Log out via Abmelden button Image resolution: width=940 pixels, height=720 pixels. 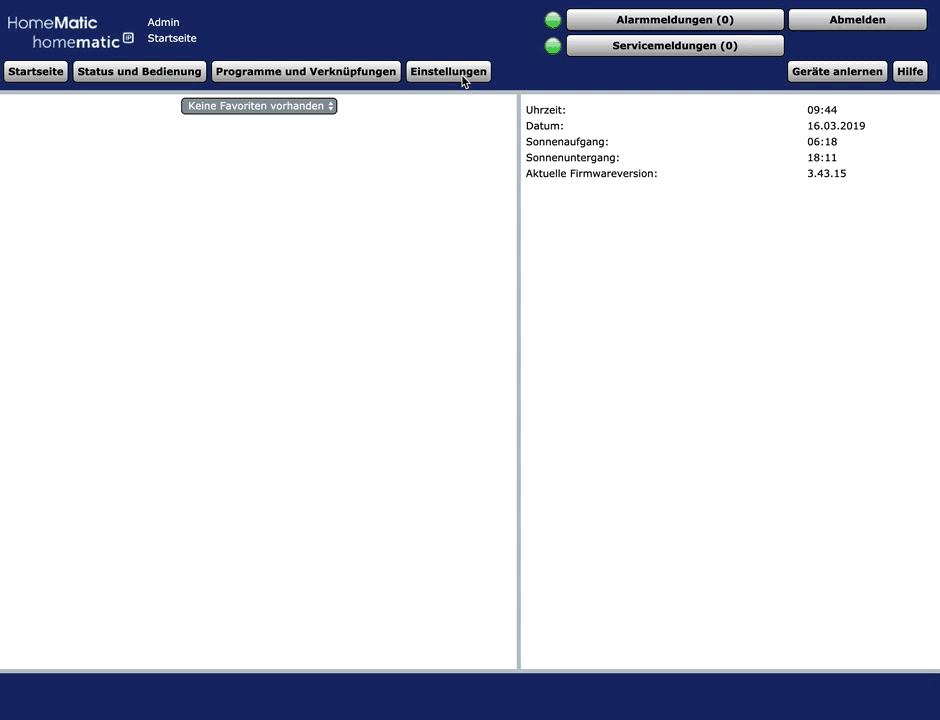click(857, 20)
